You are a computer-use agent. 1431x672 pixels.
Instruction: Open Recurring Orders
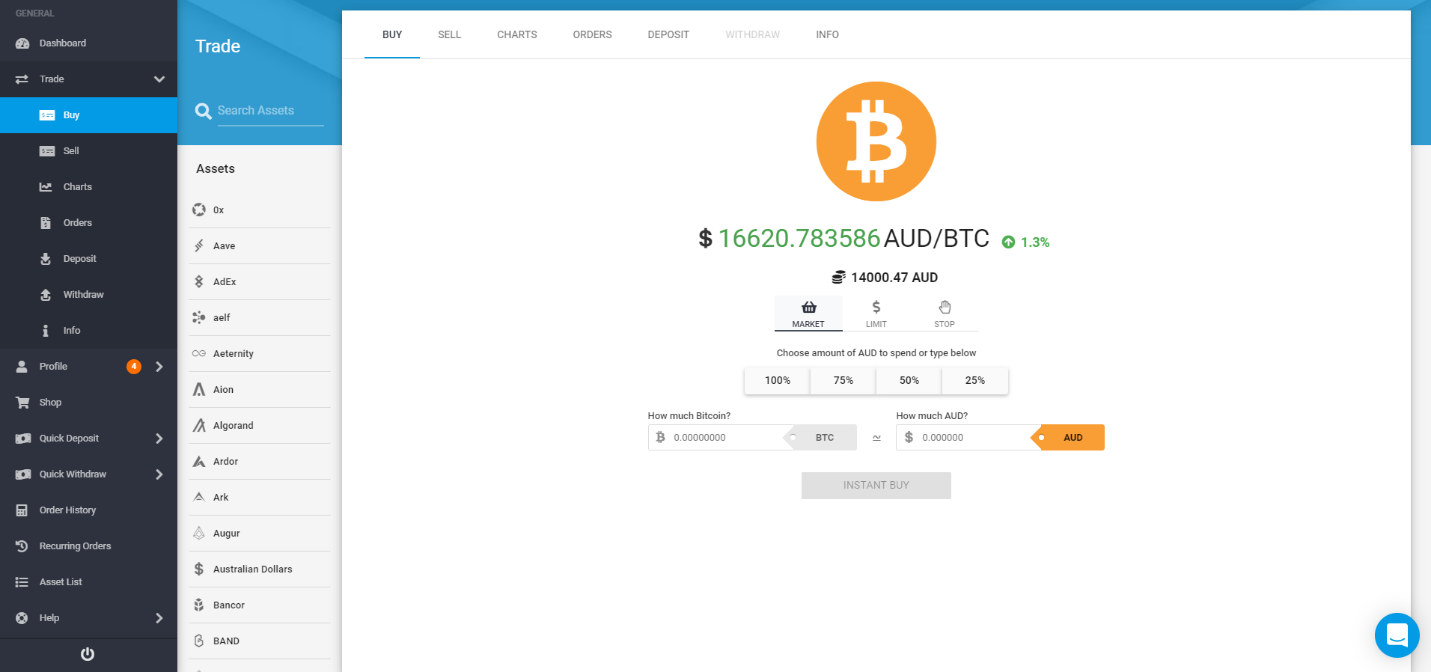click(88, 546)
